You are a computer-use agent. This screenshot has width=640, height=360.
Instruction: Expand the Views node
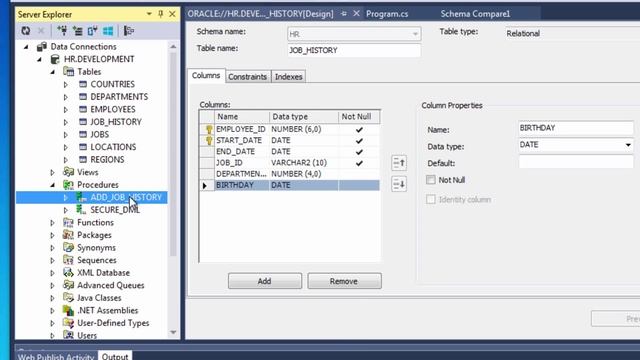point(52,172)
